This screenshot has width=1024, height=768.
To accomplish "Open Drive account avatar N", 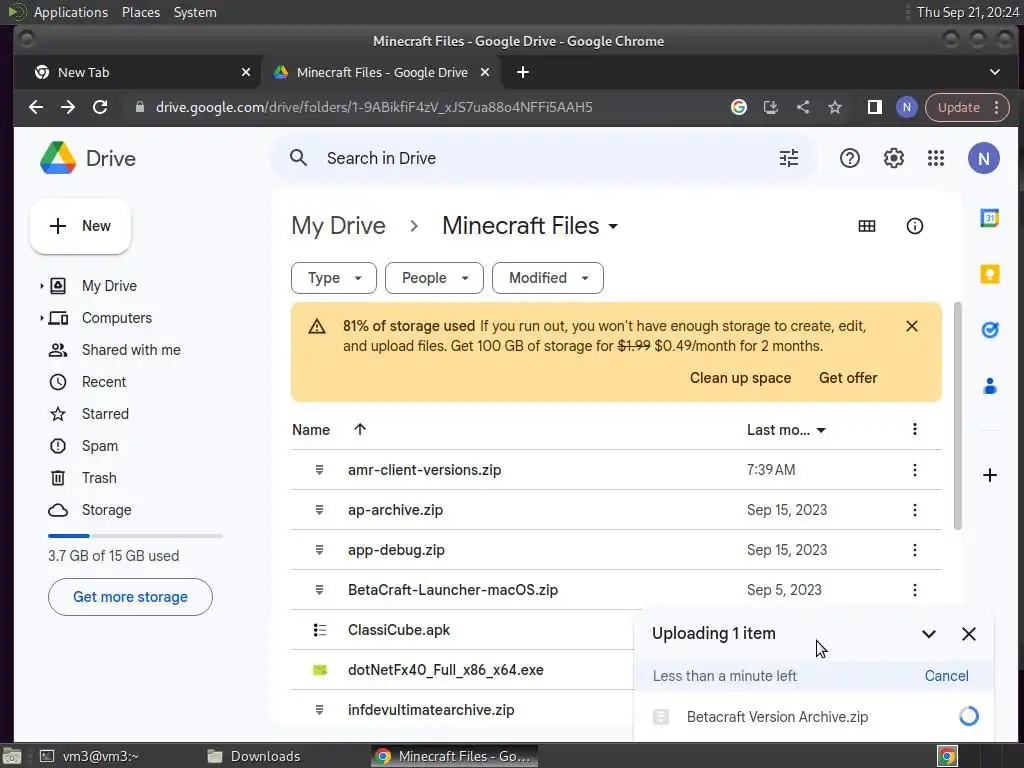I will pos(984,158).
